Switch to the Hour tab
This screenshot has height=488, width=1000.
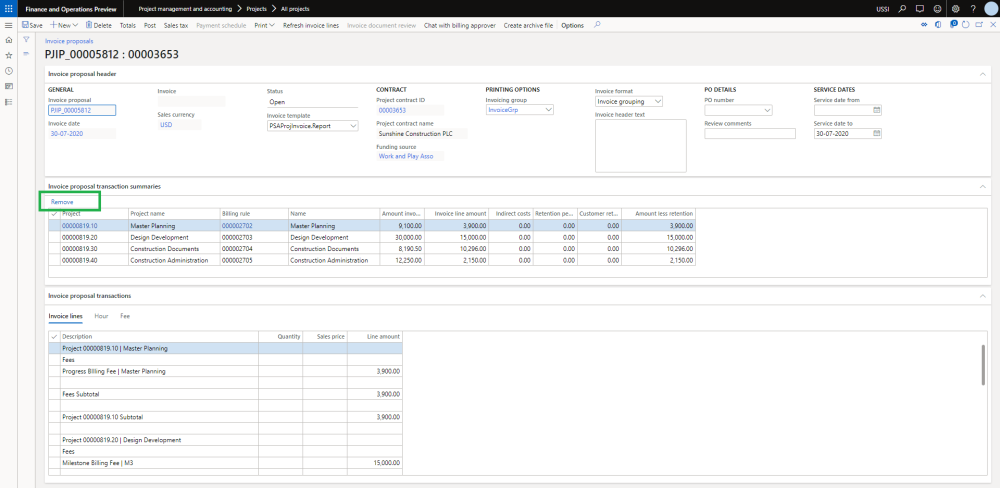pos(101,315)
